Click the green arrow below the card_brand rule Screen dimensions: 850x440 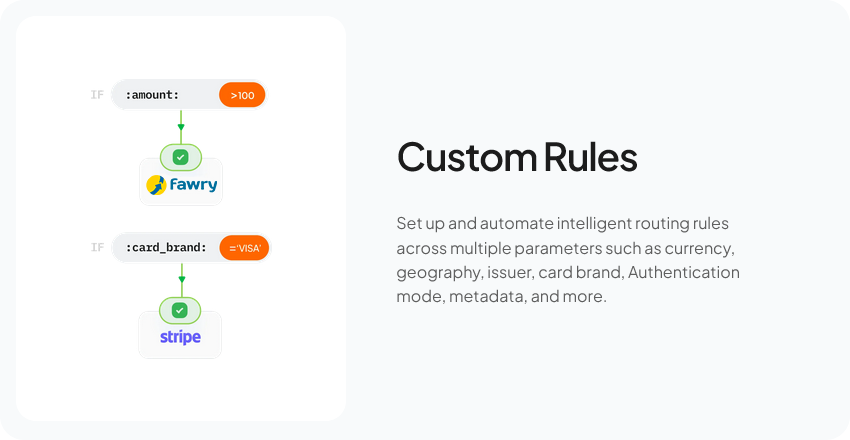click(x=181, y=275)
